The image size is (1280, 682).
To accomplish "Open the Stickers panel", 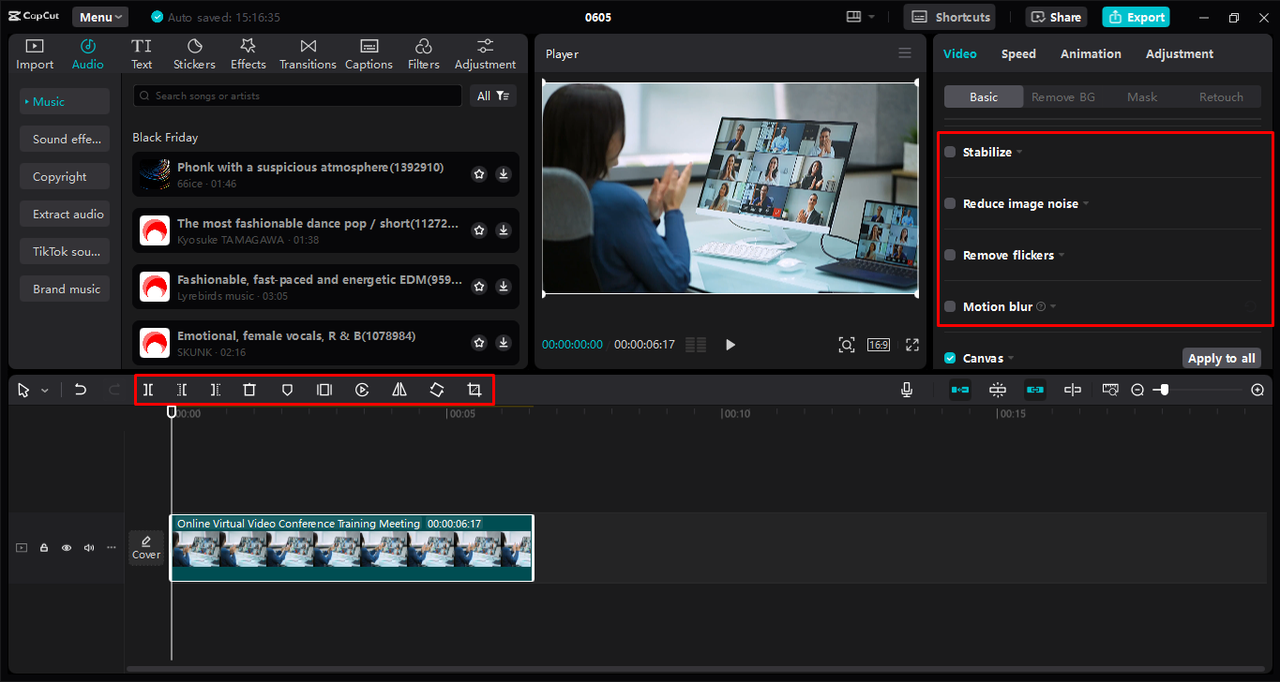I will 194,54.
